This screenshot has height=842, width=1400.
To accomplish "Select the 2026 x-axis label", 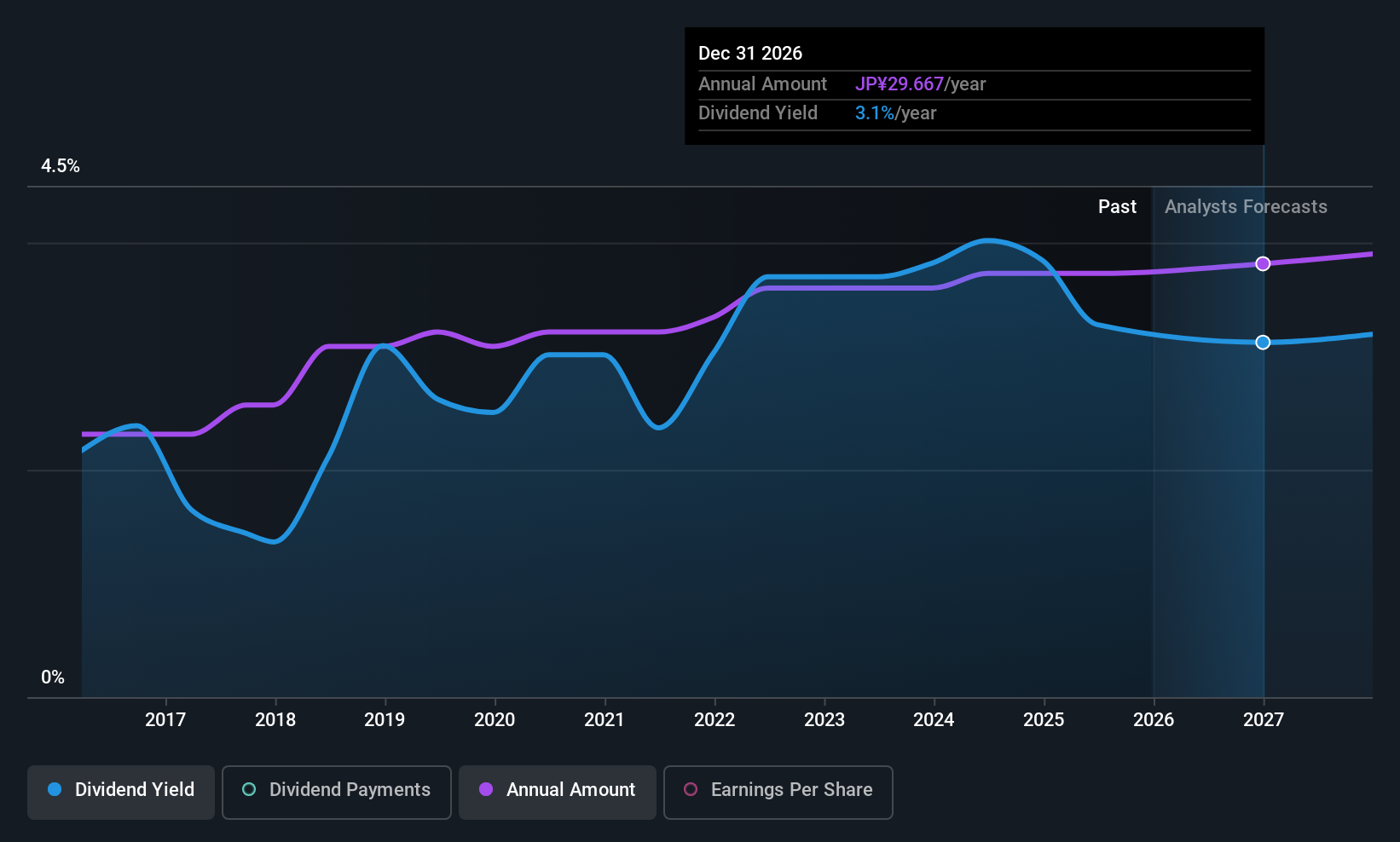I will coord(1154,719).
